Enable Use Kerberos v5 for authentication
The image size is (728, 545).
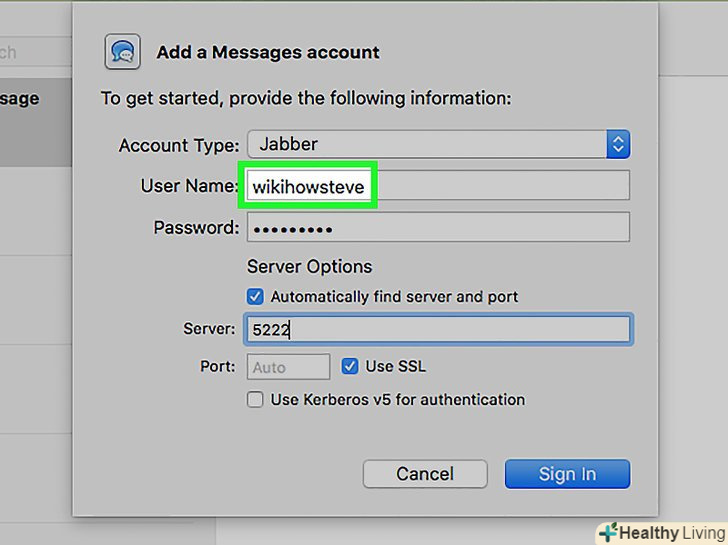[255, 400]
